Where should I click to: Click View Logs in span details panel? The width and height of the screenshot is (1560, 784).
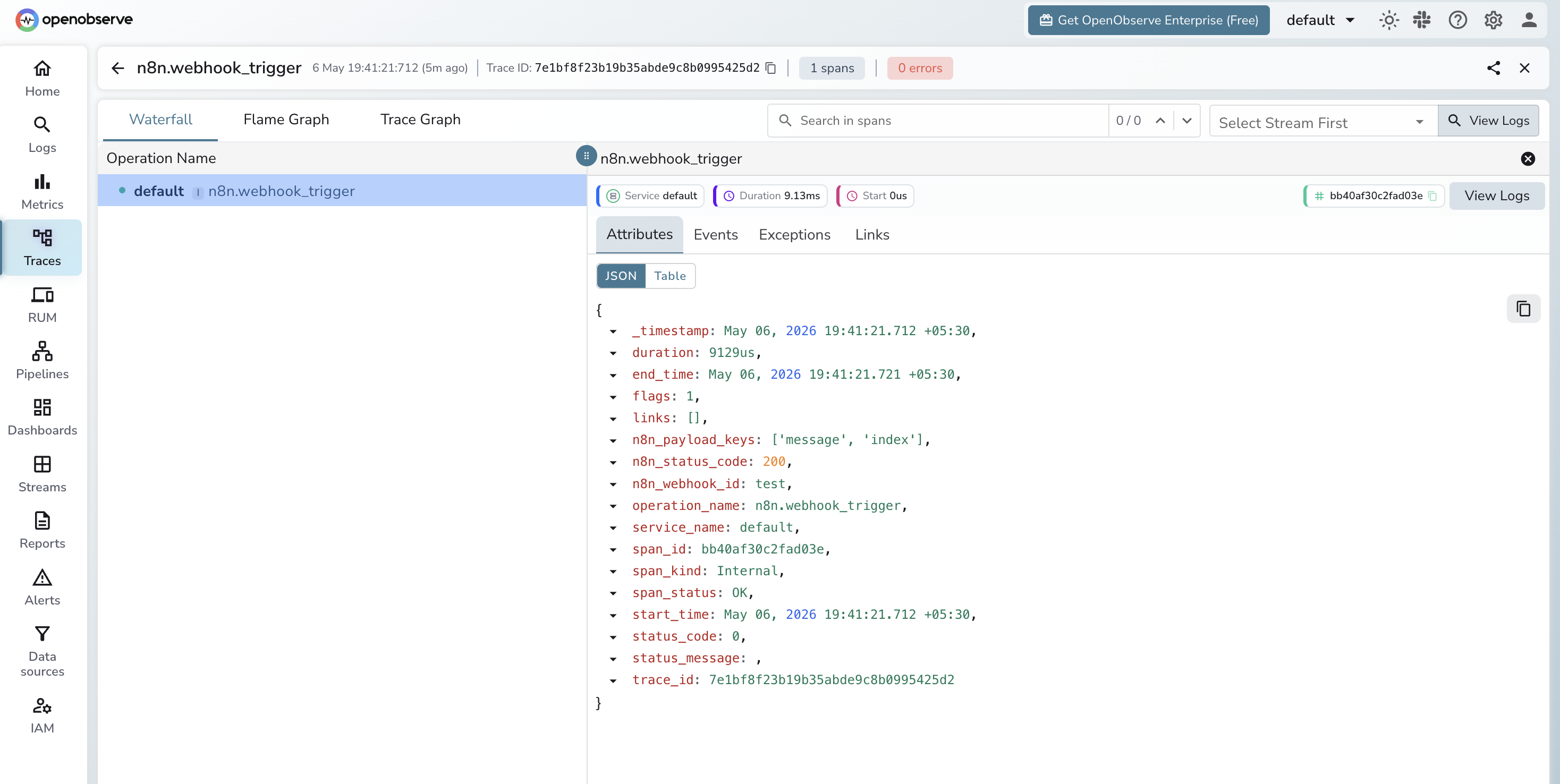(x=1496, y=195)
